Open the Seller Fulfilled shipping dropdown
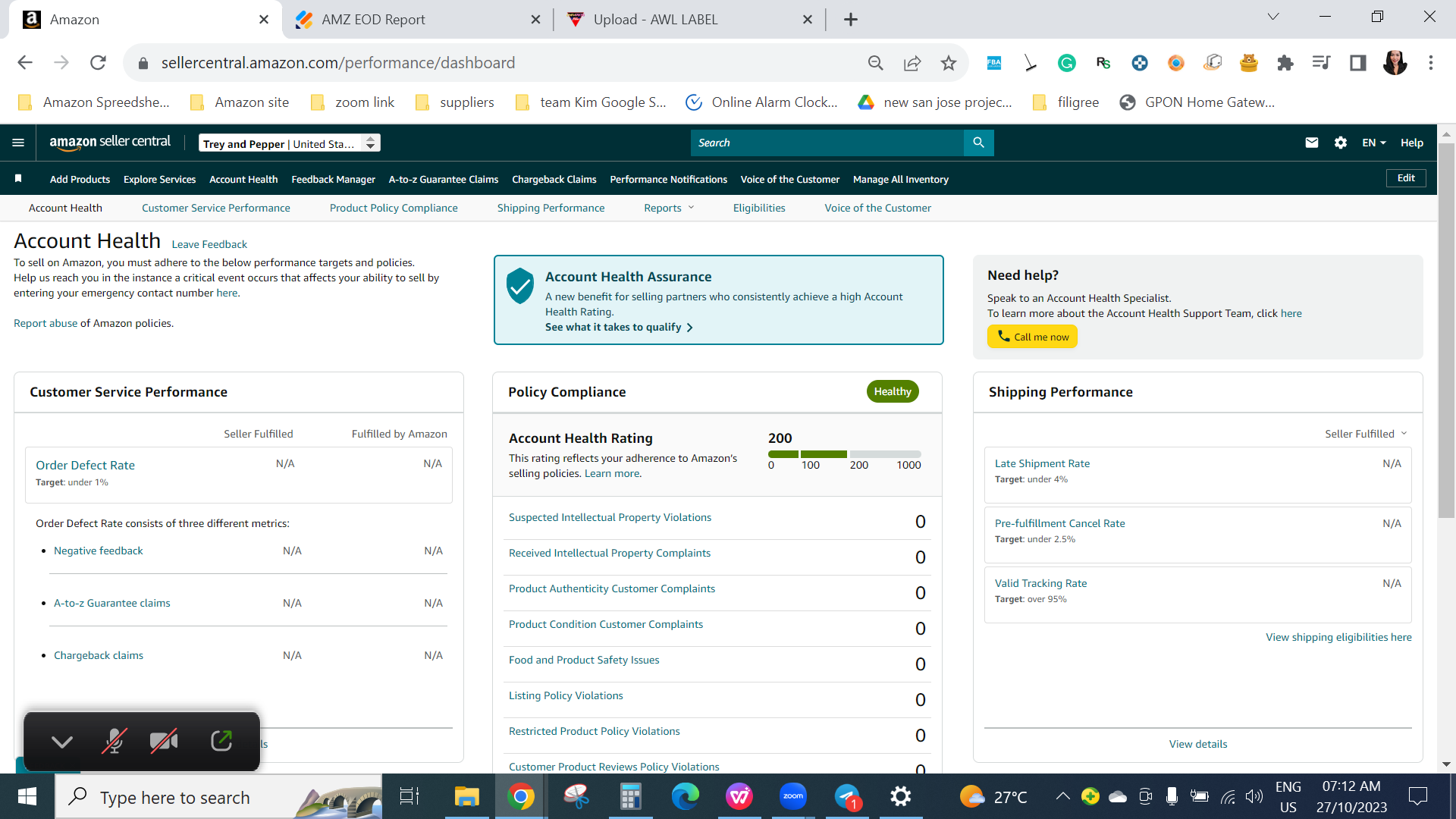 click(1366, 434)
